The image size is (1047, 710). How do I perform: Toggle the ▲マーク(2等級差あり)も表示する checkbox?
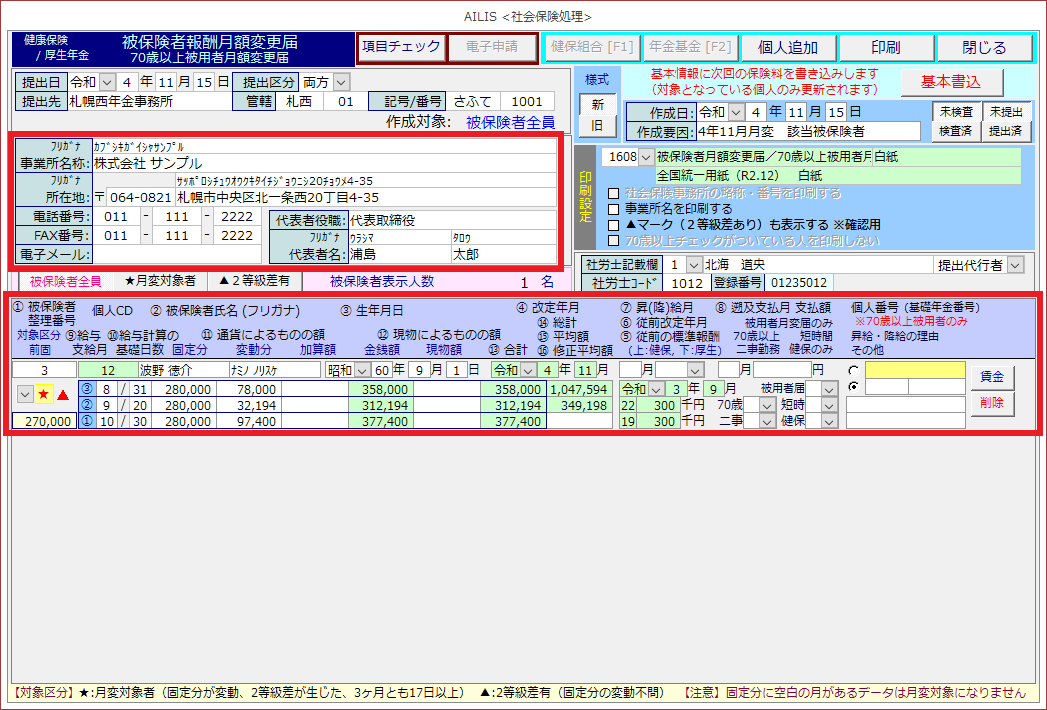click(x=615, y=225)
